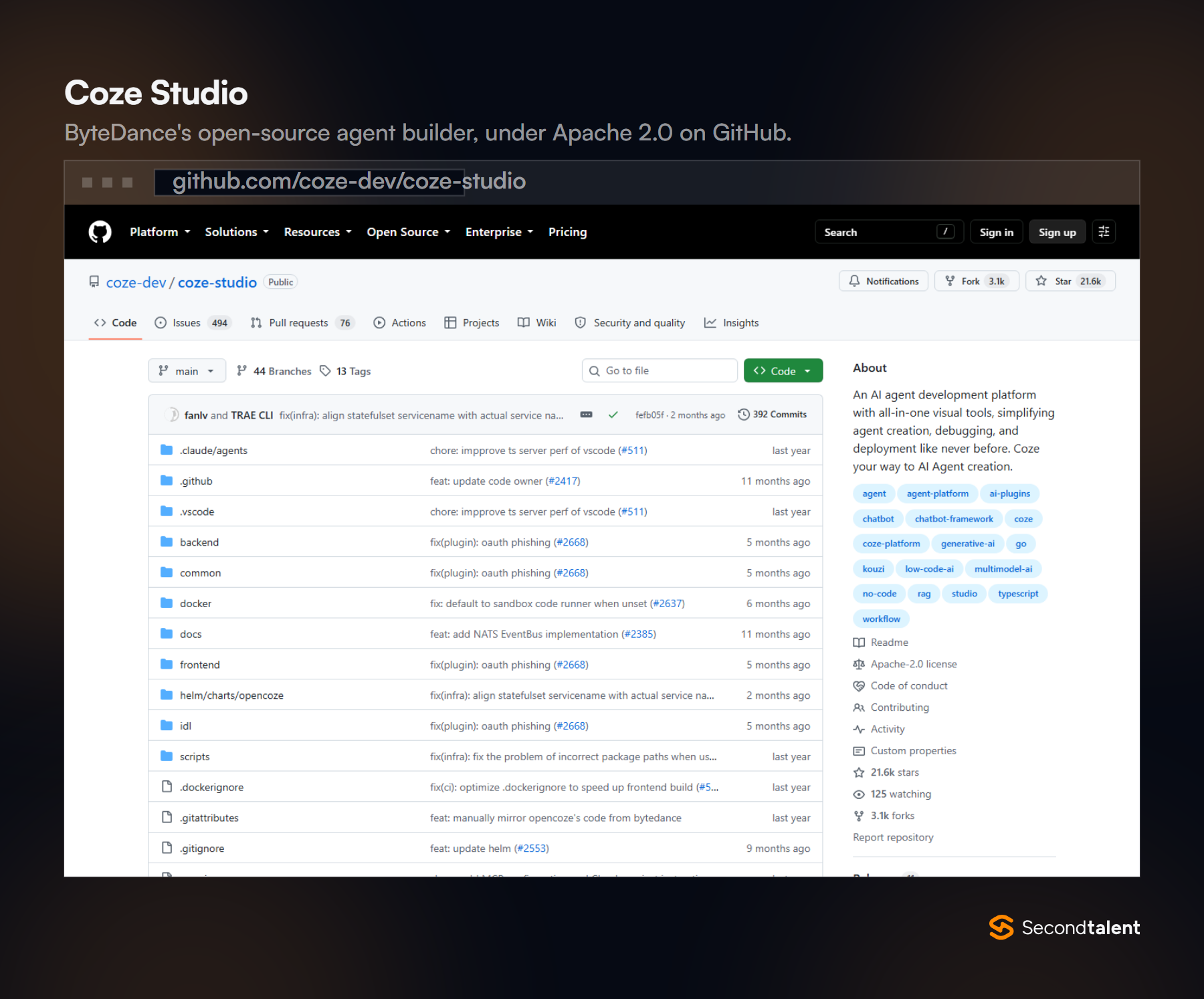Open the agent-platform topic tag
The width and height of the screenshot is (1204, 999).
coord(937,493)
